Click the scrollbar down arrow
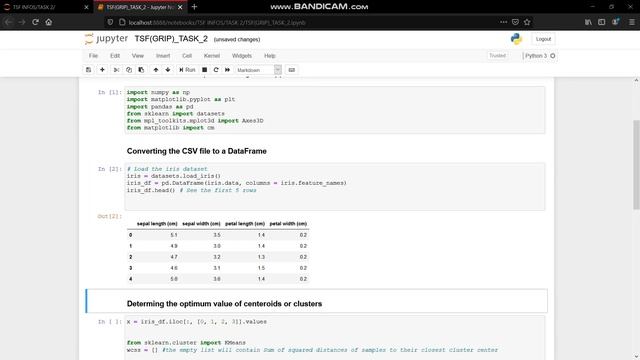This screenshot has height=360, width=640. coord(636,356)
